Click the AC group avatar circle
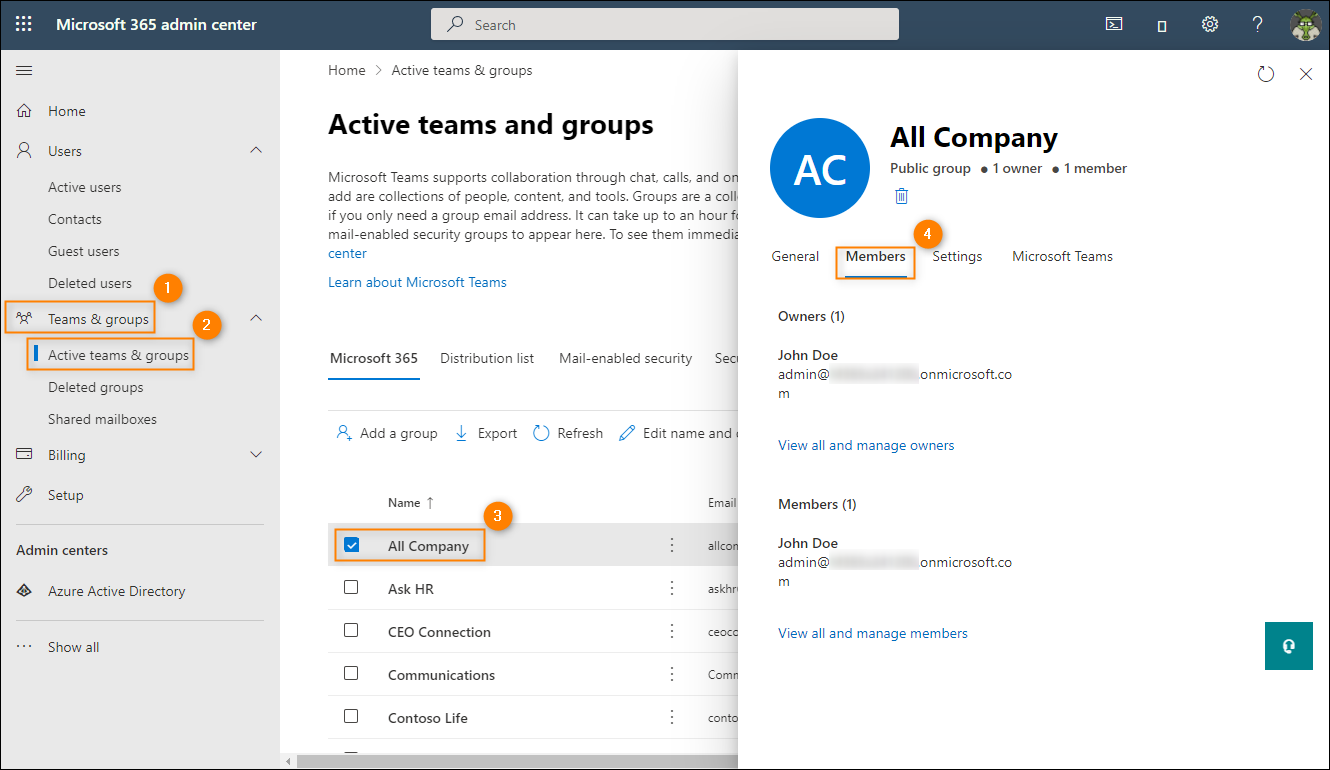 click(x=820, y=168)
